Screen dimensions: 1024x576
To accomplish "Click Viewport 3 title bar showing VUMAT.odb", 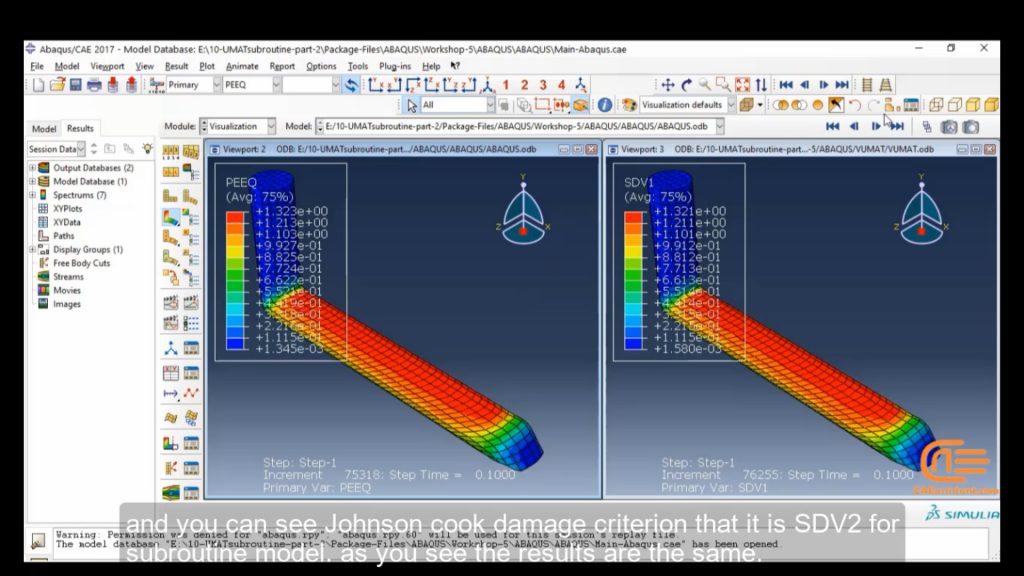I will point(780,148).
